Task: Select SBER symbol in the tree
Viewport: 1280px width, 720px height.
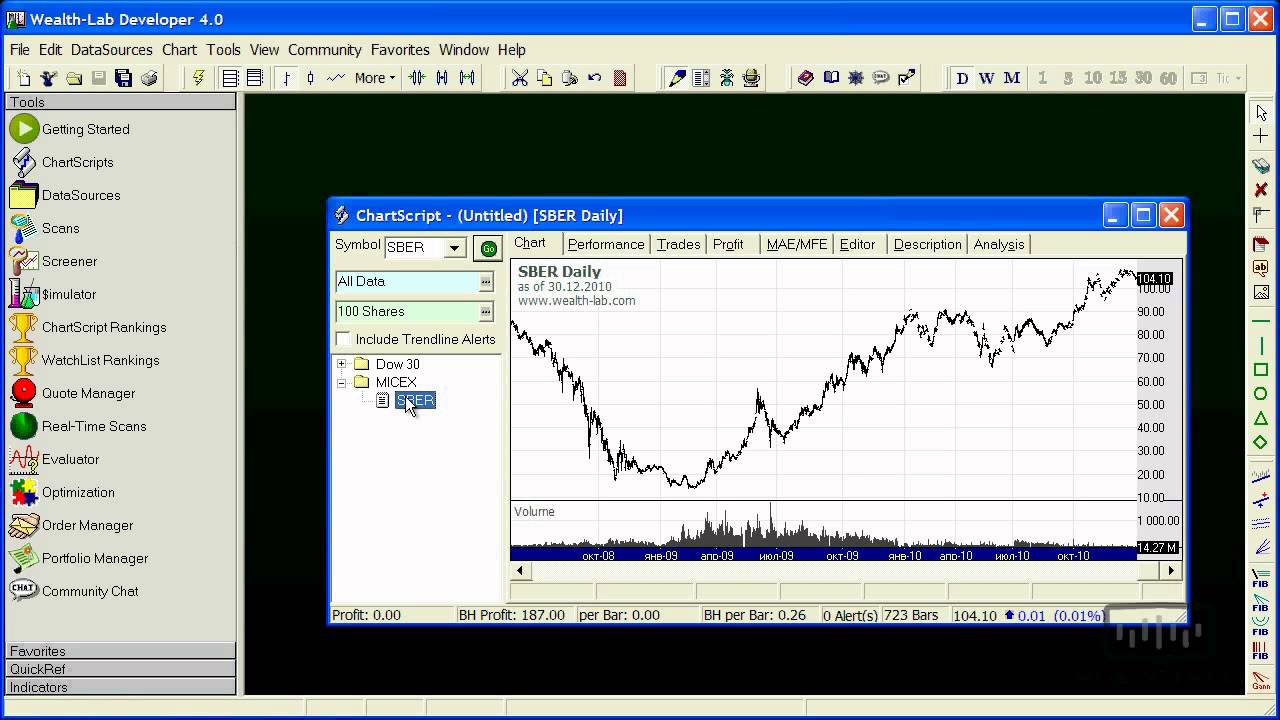Action: pos(415,400)
